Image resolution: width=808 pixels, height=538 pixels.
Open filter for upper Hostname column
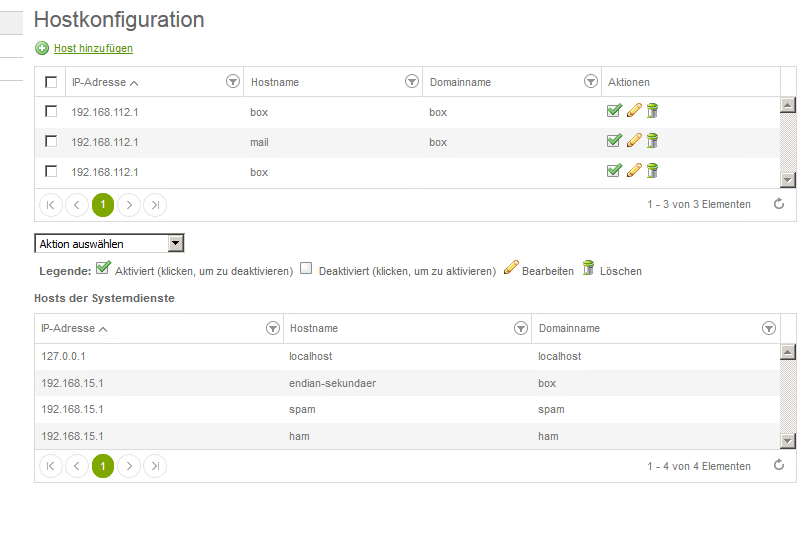click(411, 82)
